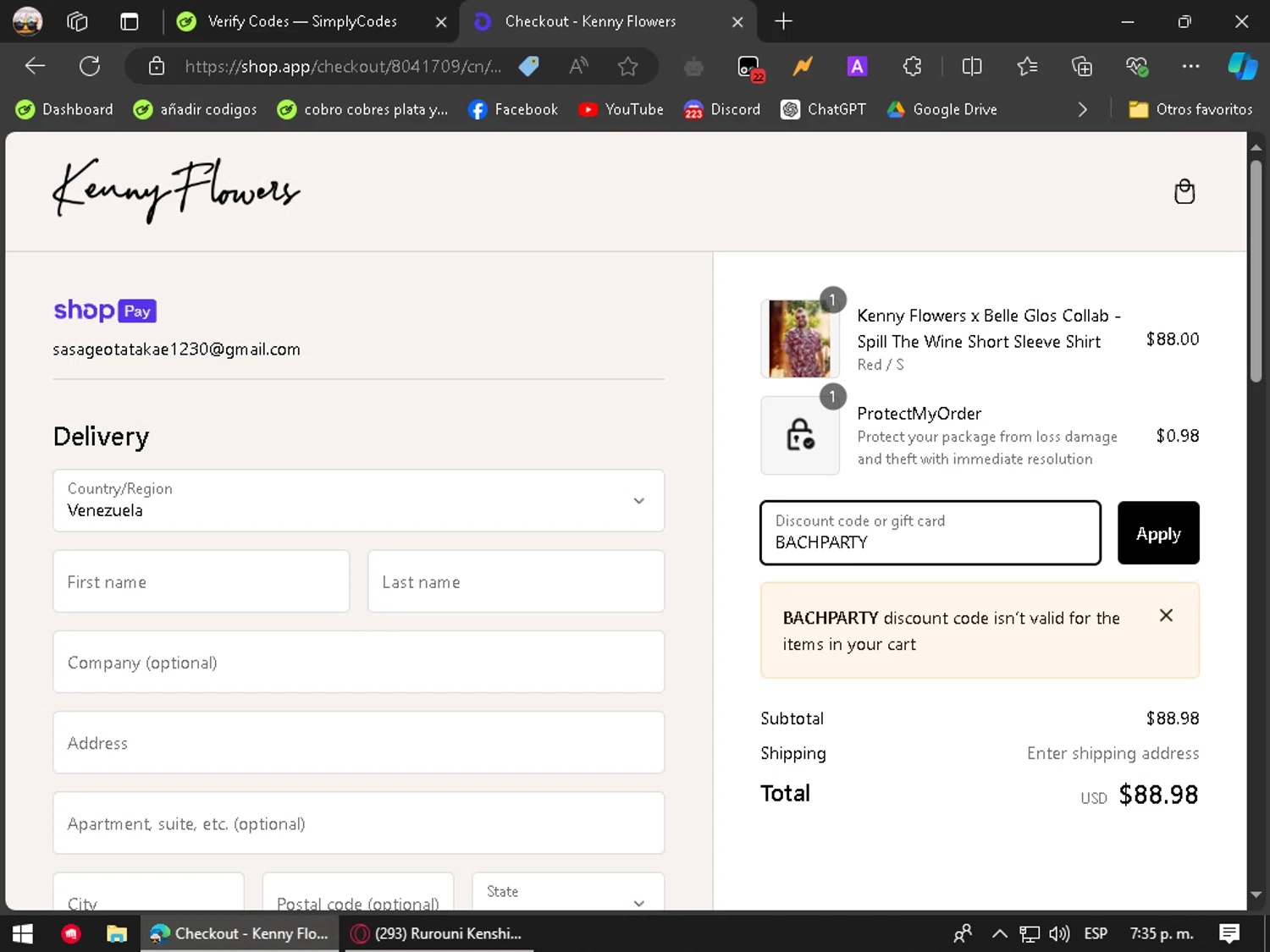Viewport: 1270px width, 952px height.
Task: Open the ChatGPT bookmark
Action: point(824,109)
